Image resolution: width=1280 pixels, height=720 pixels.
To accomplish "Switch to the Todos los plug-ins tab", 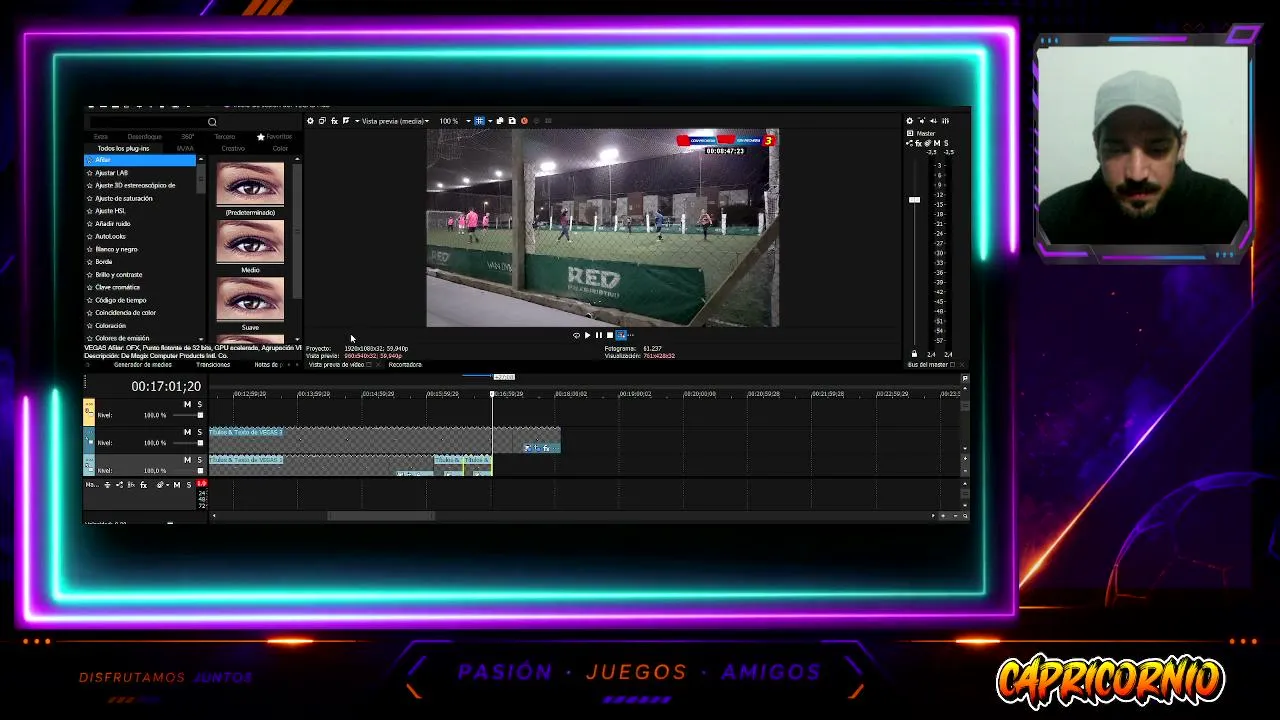I will coord(123,148).
